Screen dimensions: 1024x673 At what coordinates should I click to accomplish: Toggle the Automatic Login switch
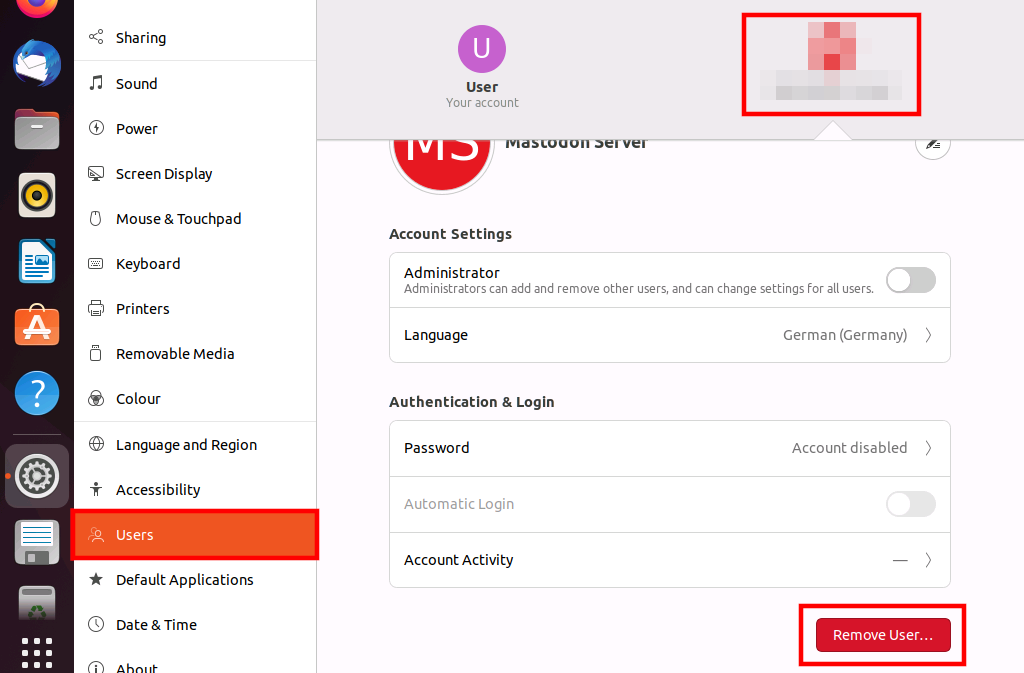point(910,504)
